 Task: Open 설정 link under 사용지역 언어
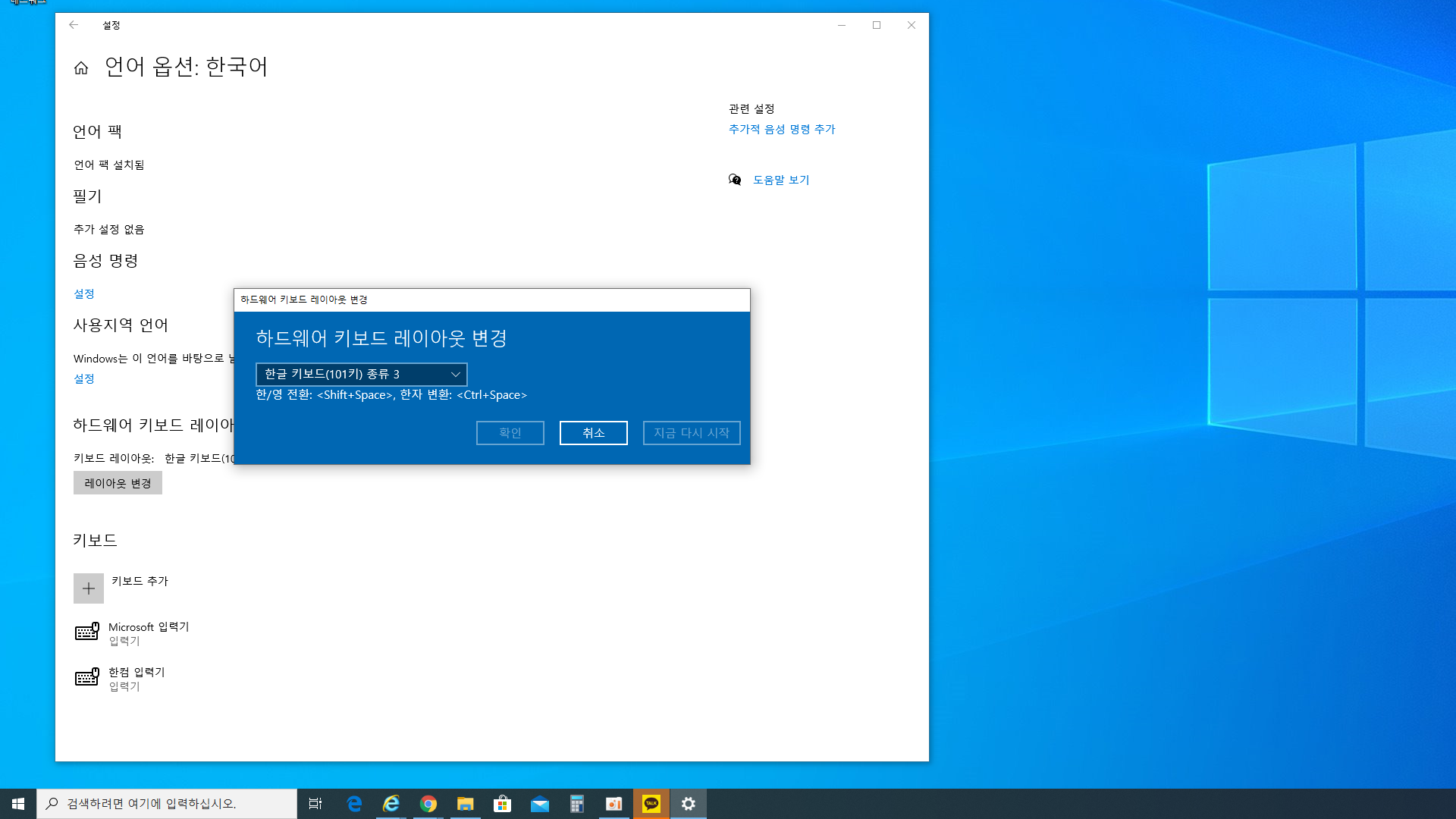point(84,378)
